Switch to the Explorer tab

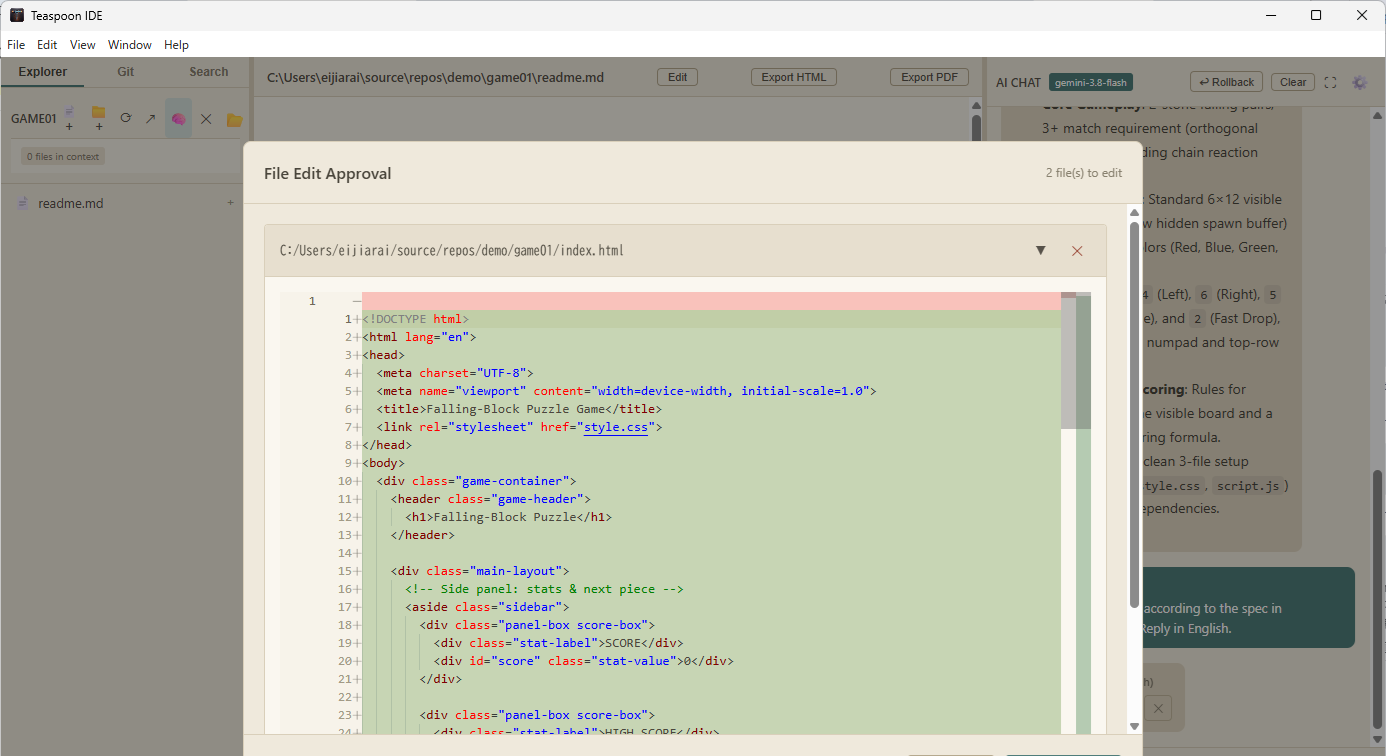tap(43, 72)
